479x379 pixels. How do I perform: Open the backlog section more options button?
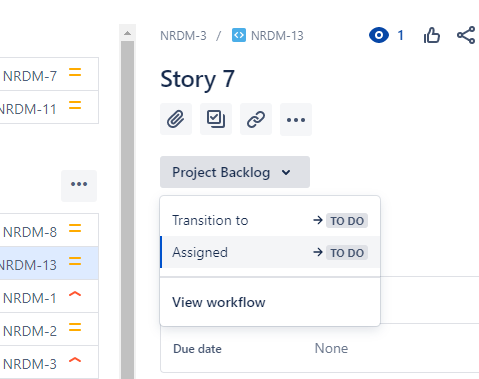click(x=79, y=185)
